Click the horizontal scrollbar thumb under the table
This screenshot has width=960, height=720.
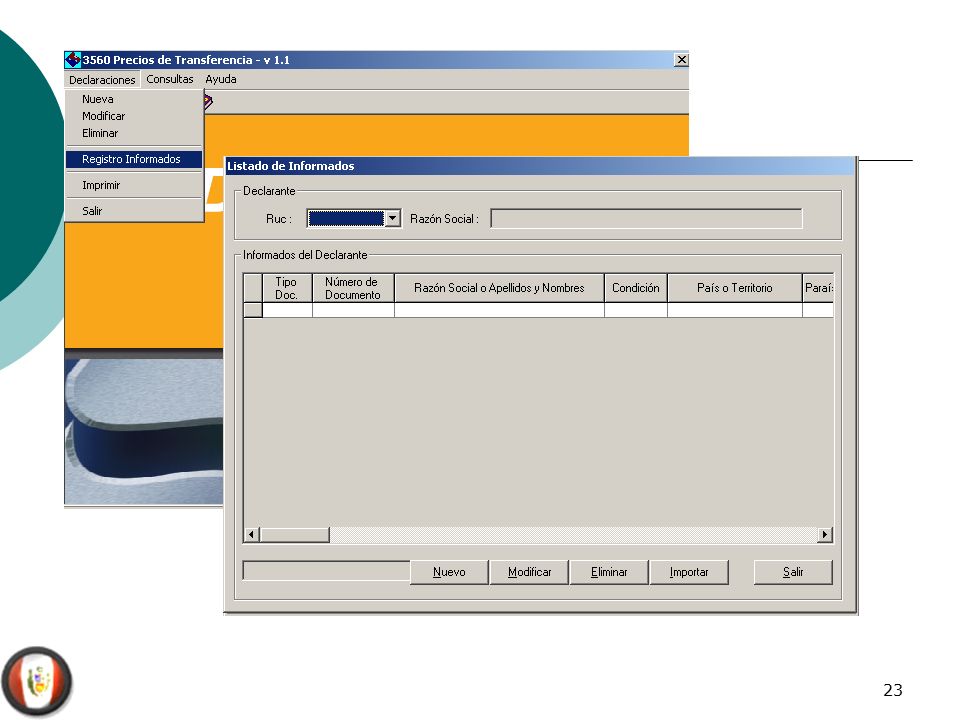tap(294, 534)
